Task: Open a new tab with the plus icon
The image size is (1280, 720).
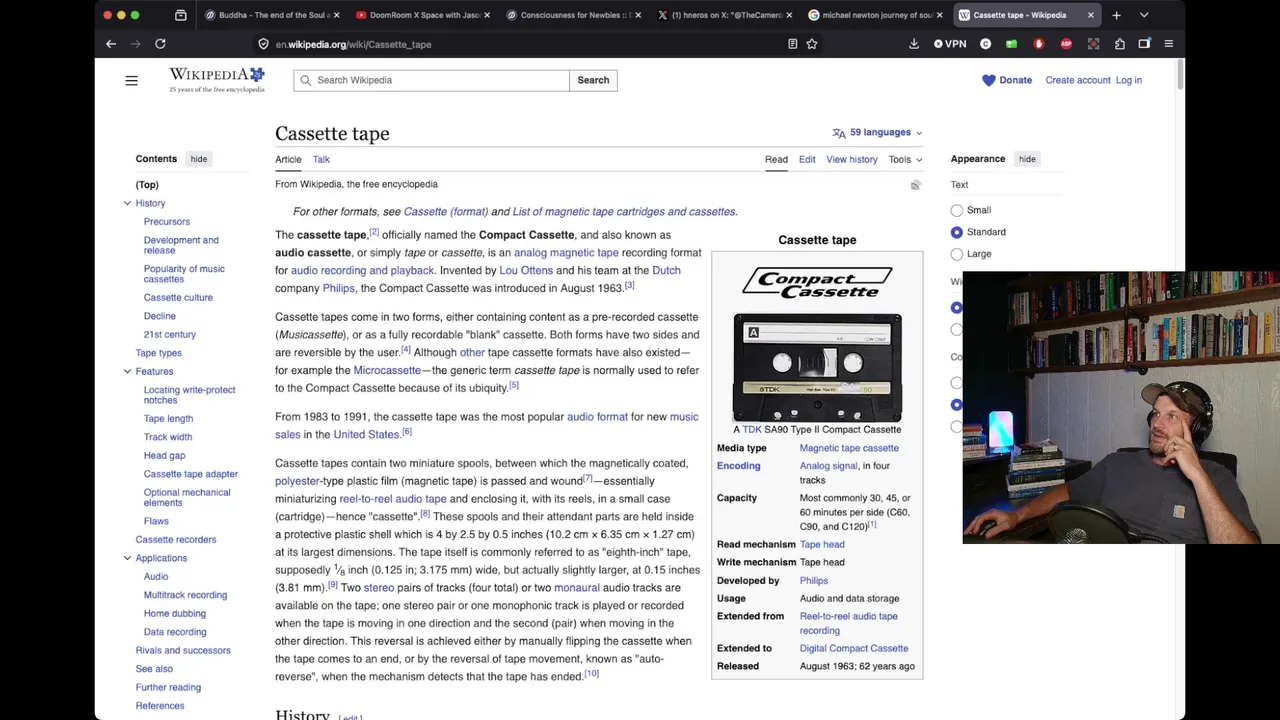Action: (x=1116, y=15)
